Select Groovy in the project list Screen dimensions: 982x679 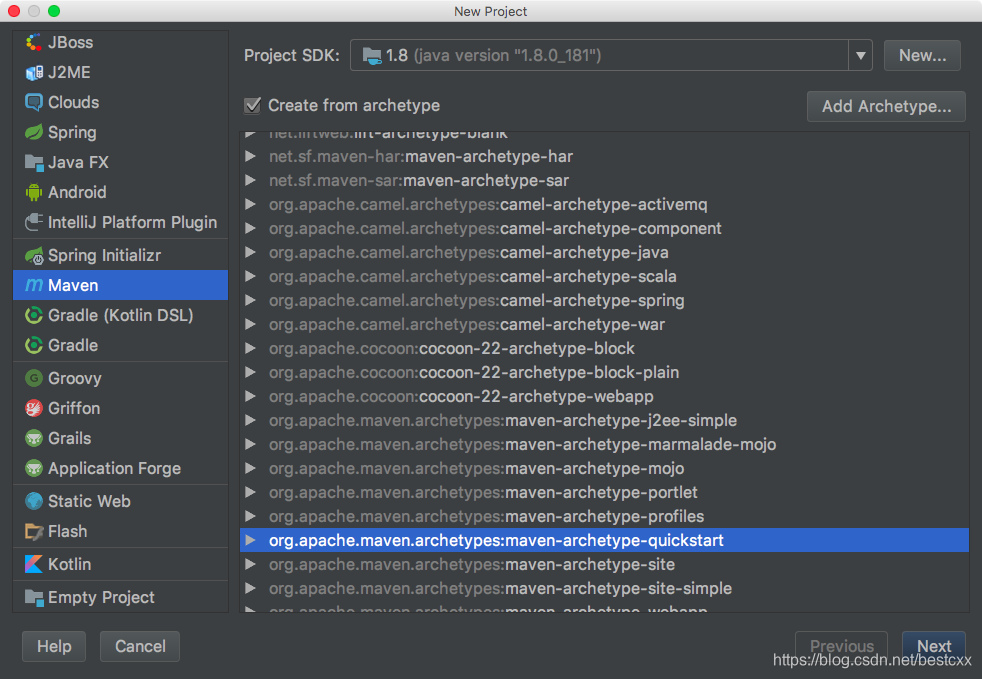pyautogui.click(x=120, y=378)
